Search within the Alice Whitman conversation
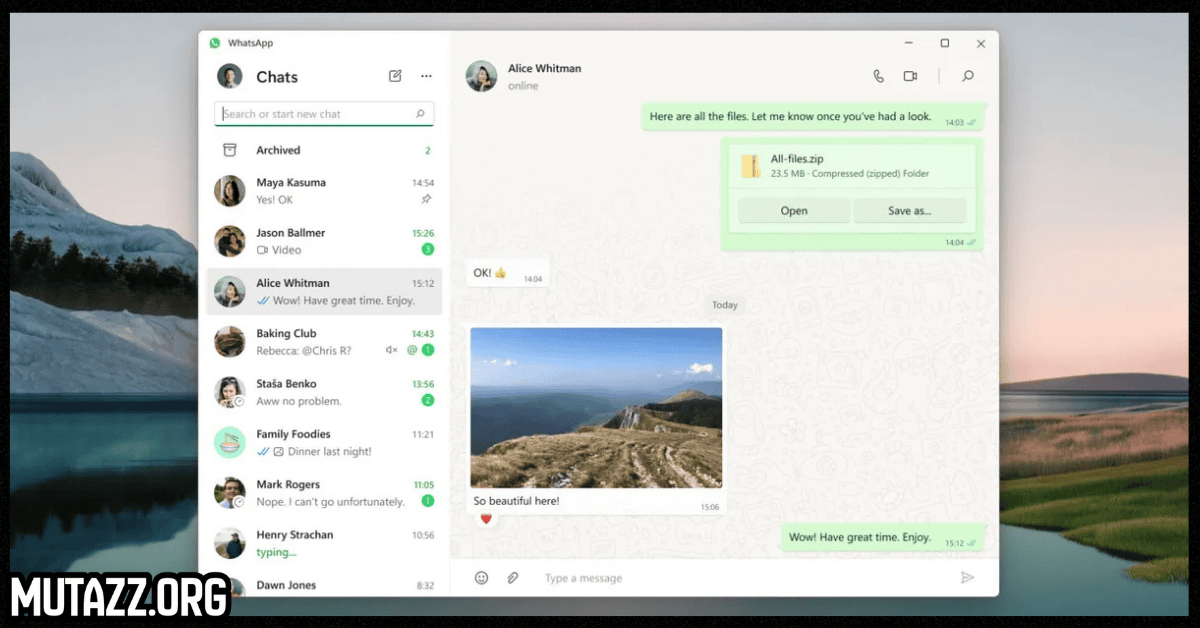 pos(967,76)
